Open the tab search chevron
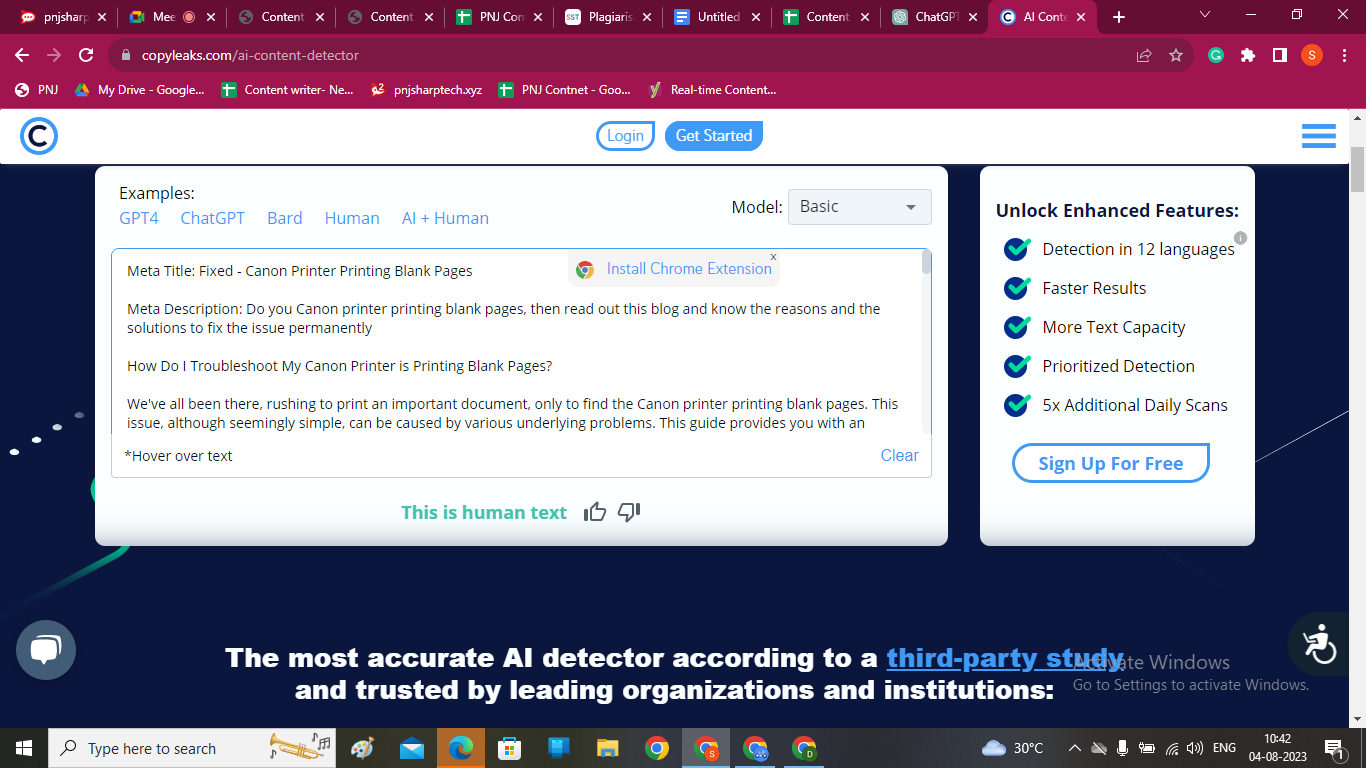1366x768 pixels. 1205,15
